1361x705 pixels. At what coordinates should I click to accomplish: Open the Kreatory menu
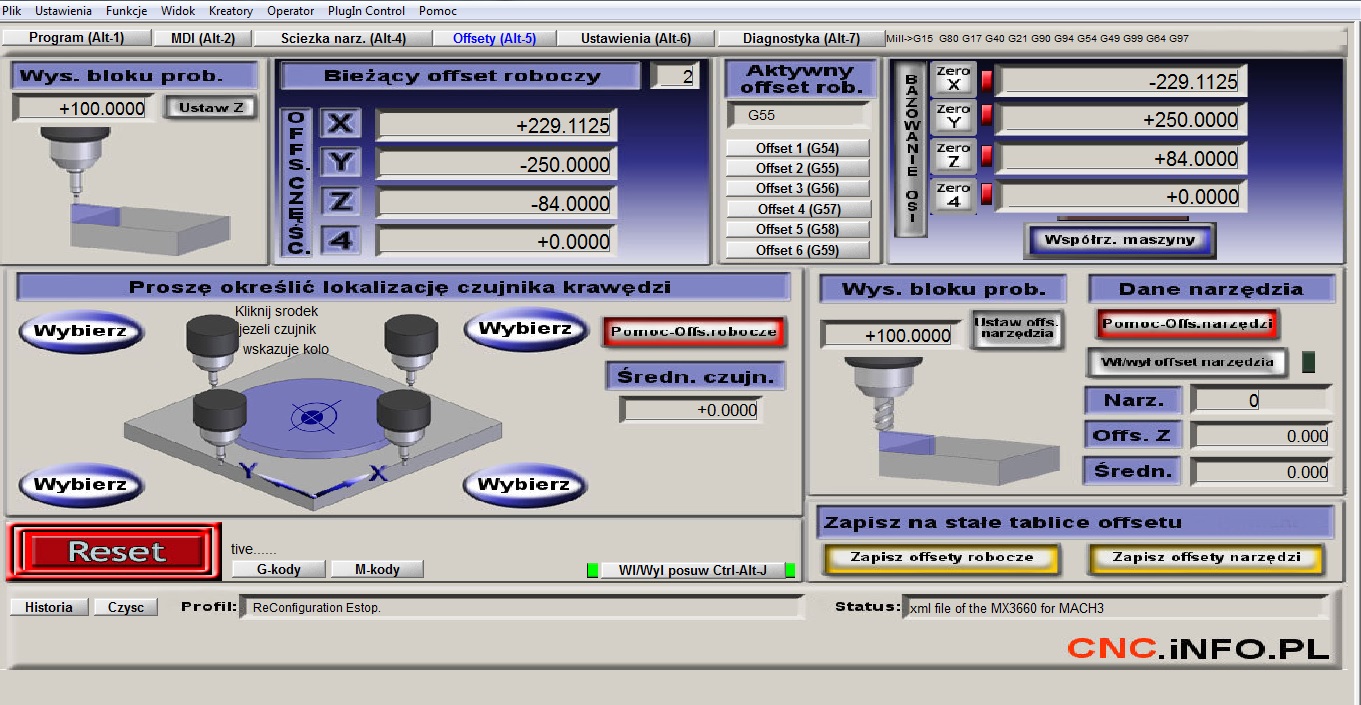pos(231,11)
